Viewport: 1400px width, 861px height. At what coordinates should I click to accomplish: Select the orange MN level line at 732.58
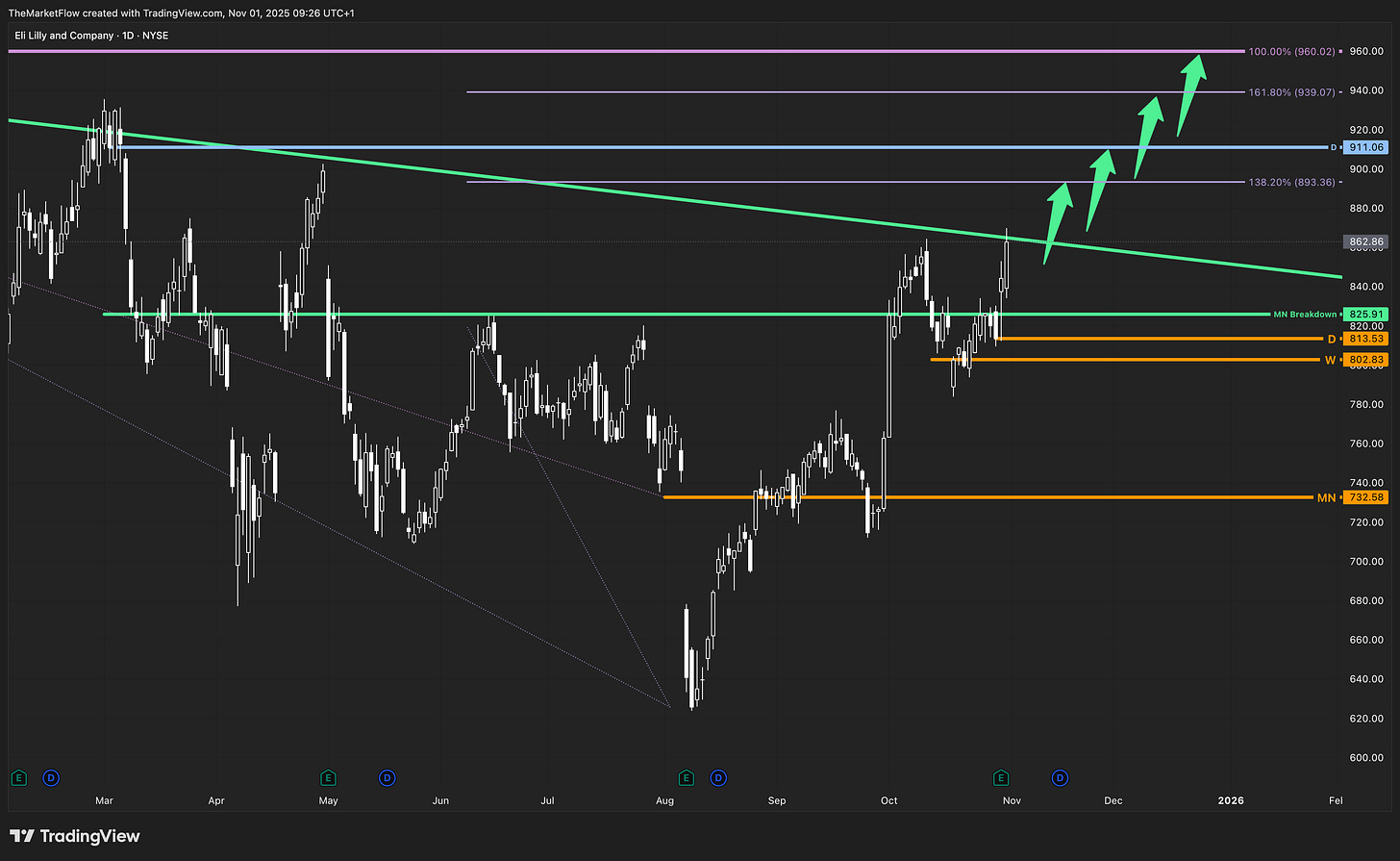point(988,497)
